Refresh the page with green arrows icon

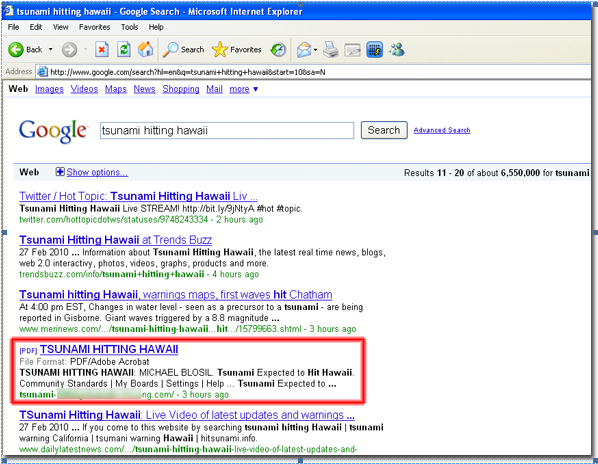[x=124, y=50]
